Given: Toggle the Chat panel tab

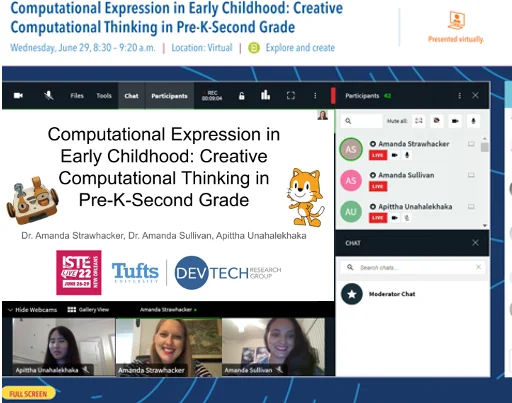Looking at the screenshot, I should coord(131,96).
